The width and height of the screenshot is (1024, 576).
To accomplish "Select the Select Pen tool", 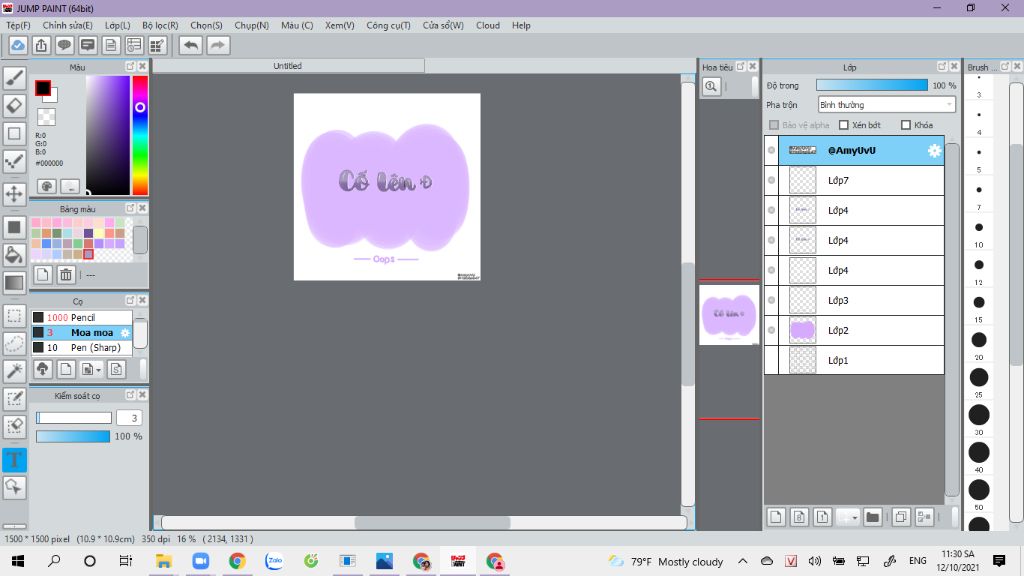I will click(14, 399).
